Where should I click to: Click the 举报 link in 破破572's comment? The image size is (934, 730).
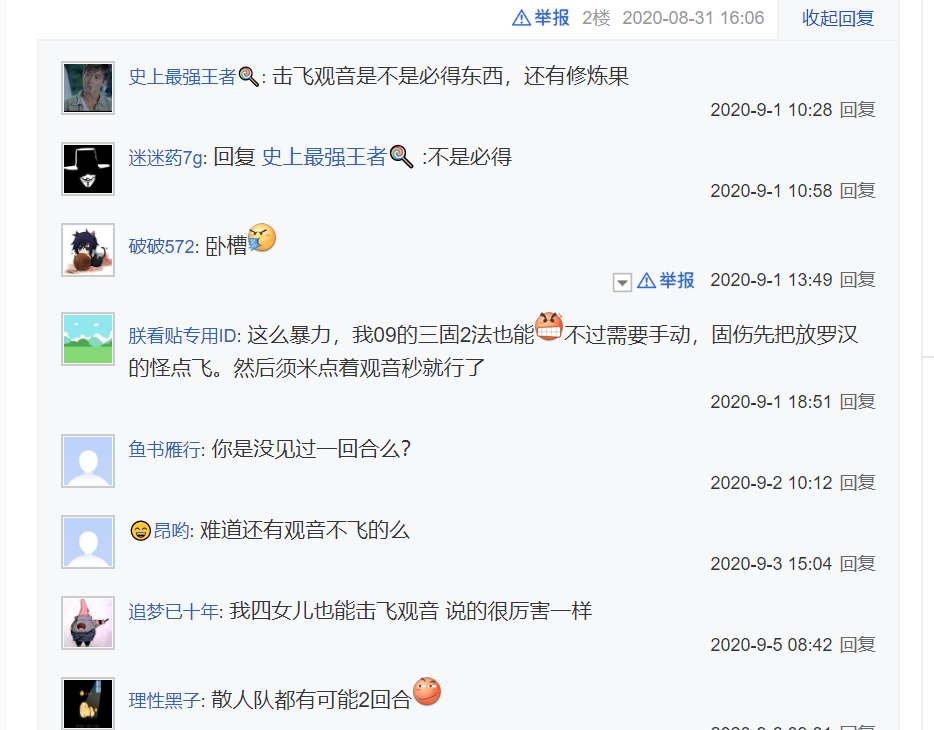[677, 280]
